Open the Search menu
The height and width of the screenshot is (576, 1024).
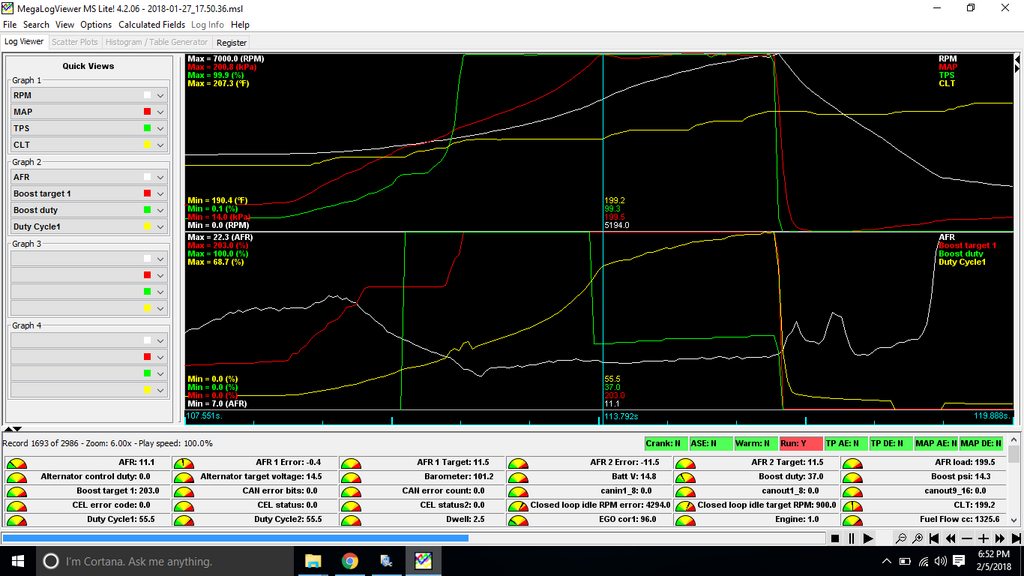pos(36,25)
